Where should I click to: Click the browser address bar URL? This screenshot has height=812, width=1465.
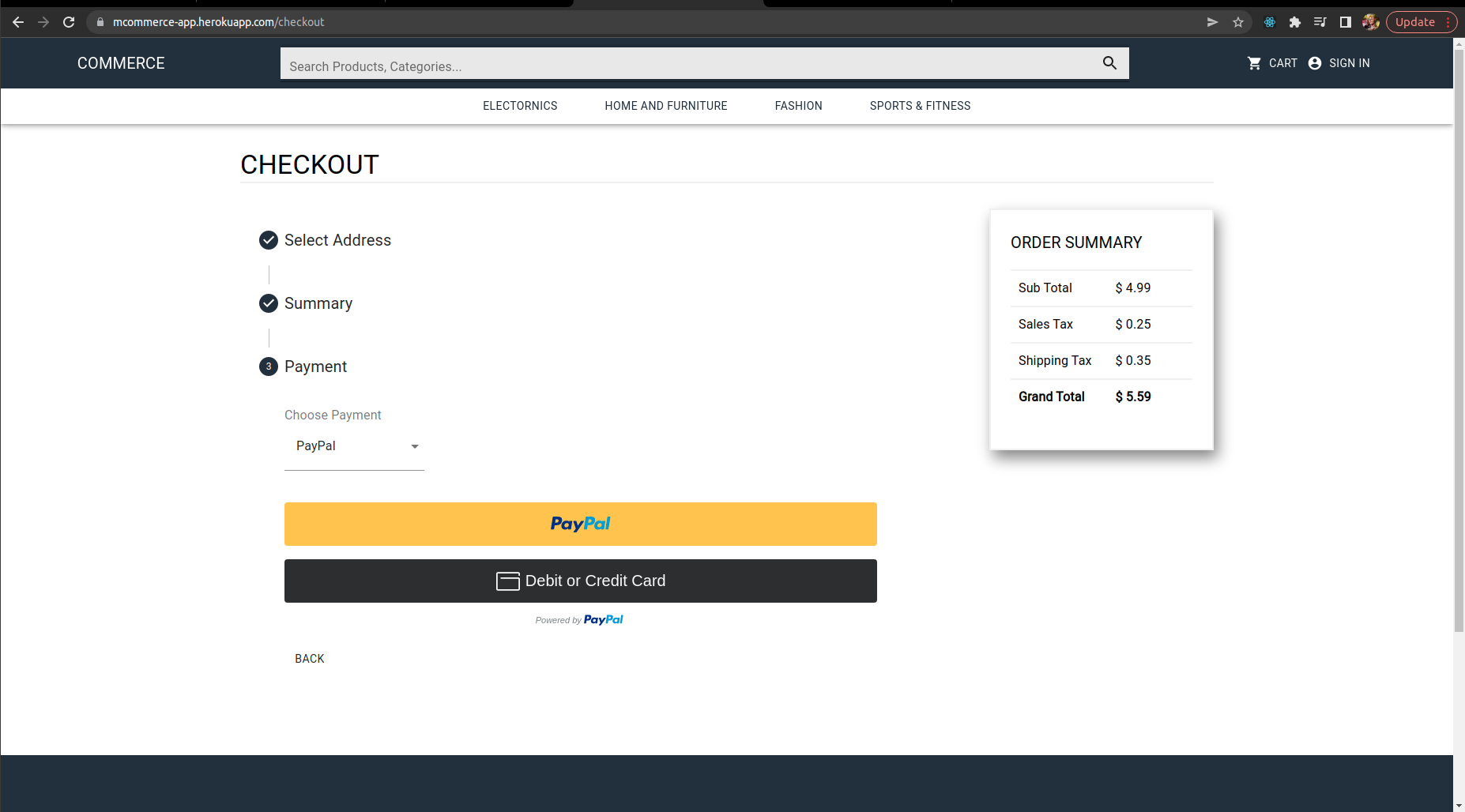pos(219,22)
